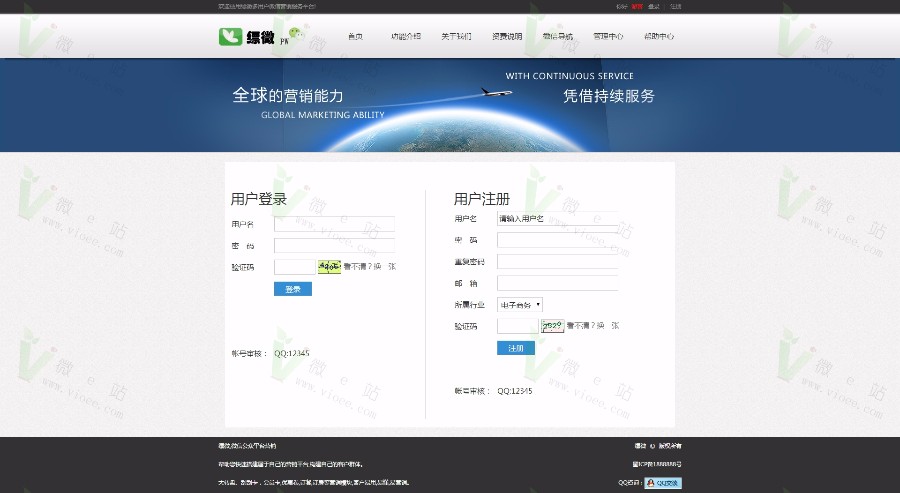Focus the 重复密码 confirm password field
This screenshot has height=493, width=900.
pyautogui.click(x=557, y=262)
